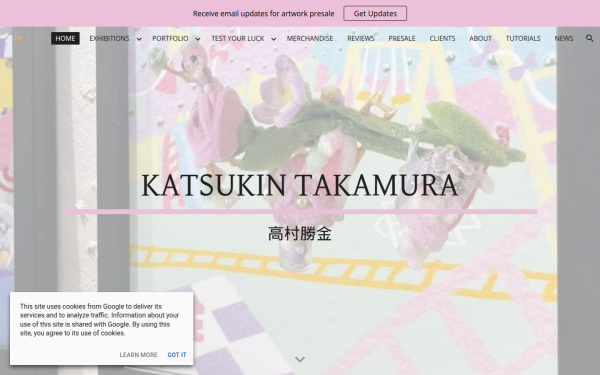Click the Get Updates button
This screenshot has height=375, width=600.
[x=375, y=13]
